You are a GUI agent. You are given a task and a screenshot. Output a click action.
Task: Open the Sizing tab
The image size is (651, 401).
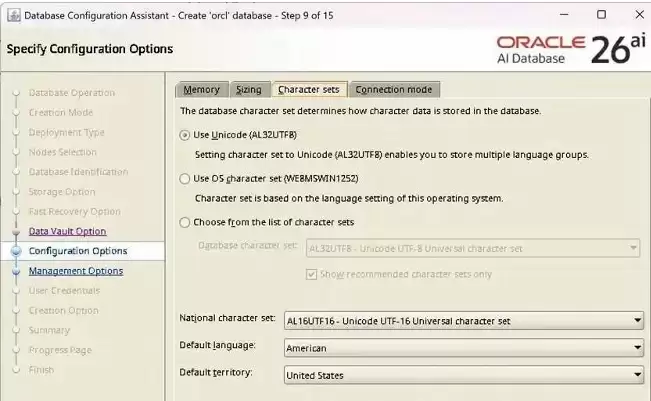(x=249, y=90)
